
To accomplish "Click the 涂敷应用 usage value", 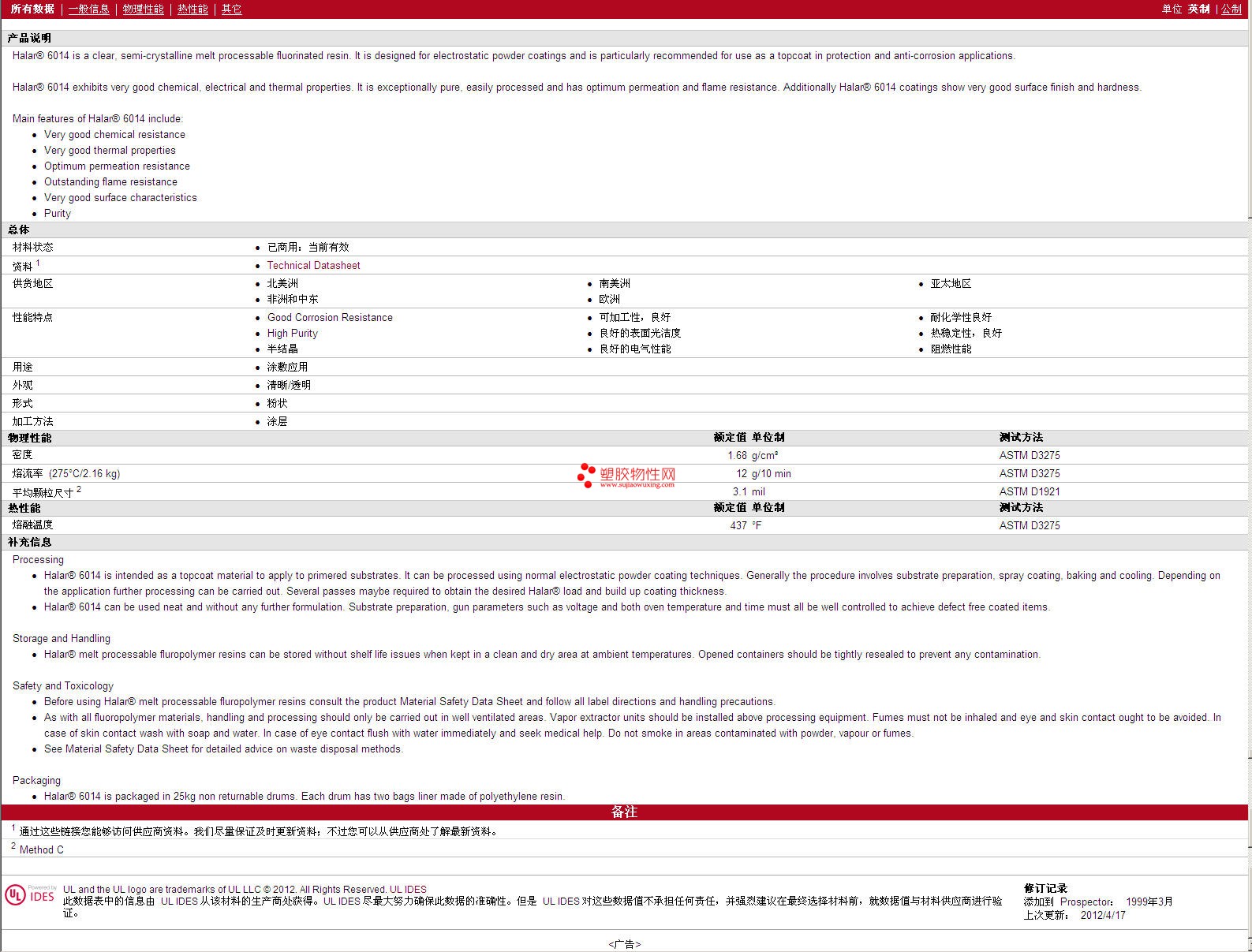I will click(x=287, y=367).
